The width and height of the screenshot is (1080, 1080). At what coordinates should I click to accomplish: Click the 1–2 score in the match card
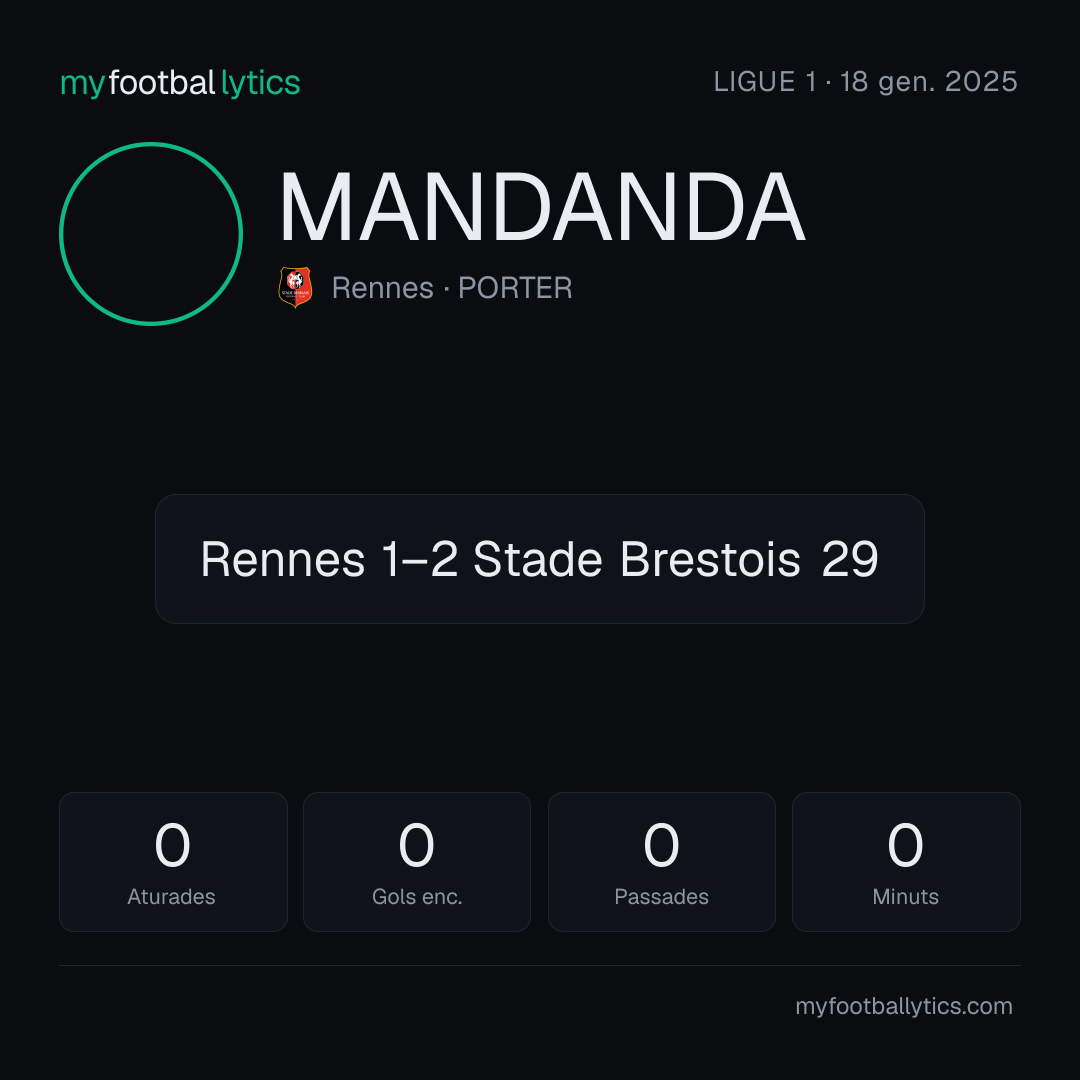[x=419, y=559]
